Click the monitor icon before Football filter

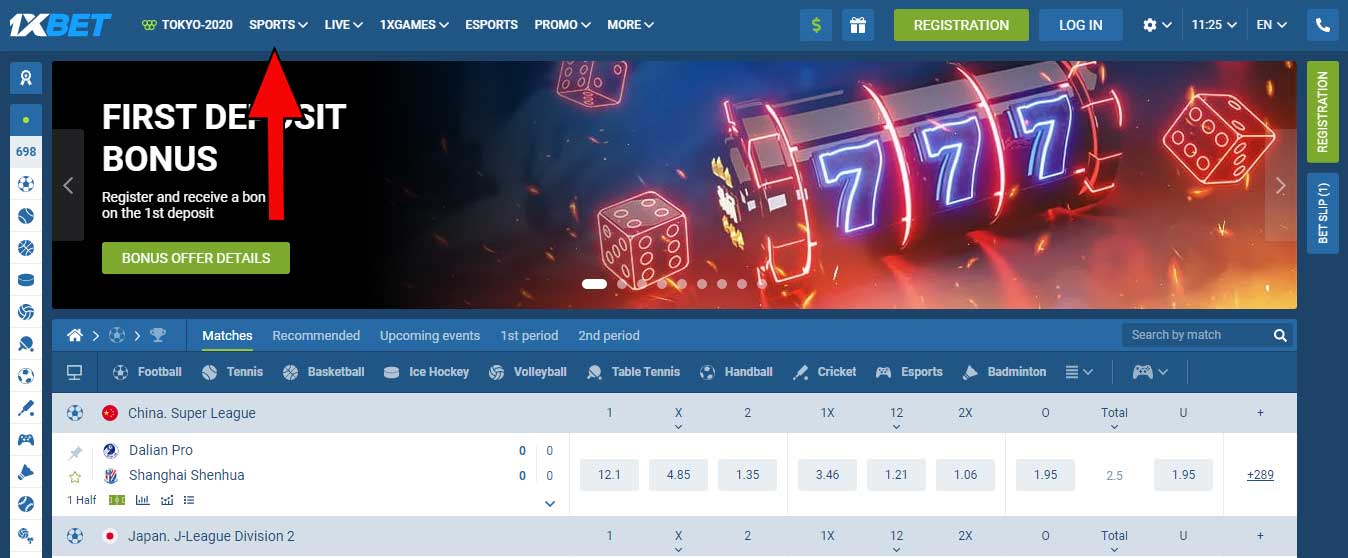coord(74,372)
